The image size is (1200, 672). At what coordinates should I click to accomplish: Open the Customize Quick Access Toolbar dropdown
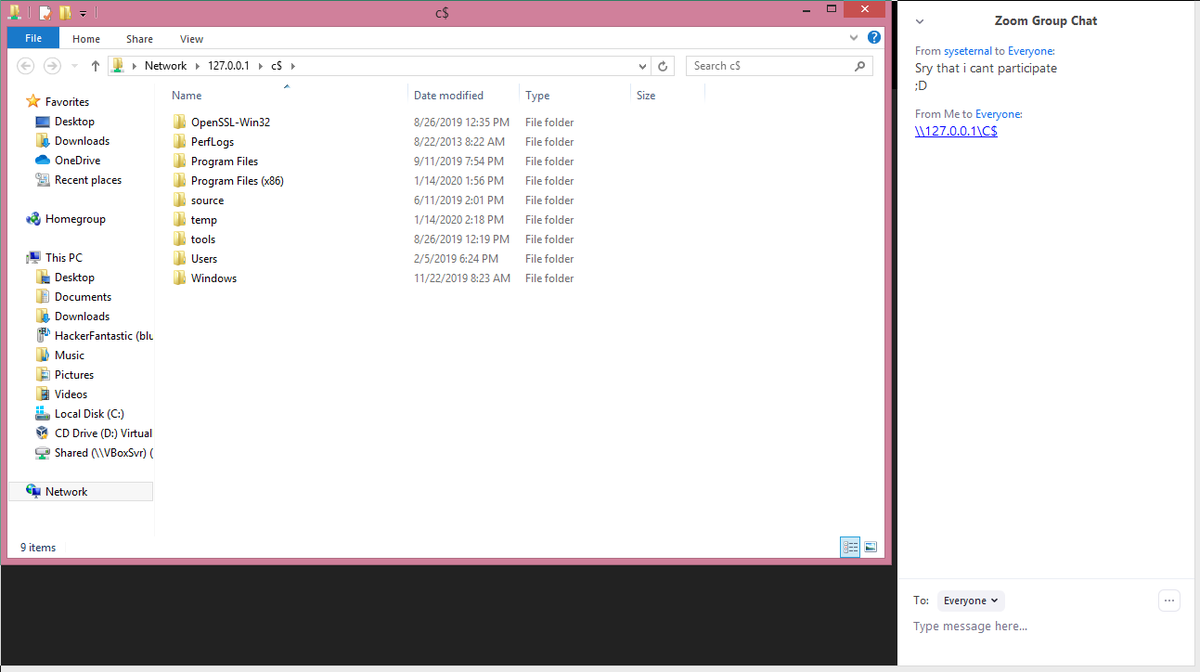(83, 13)
